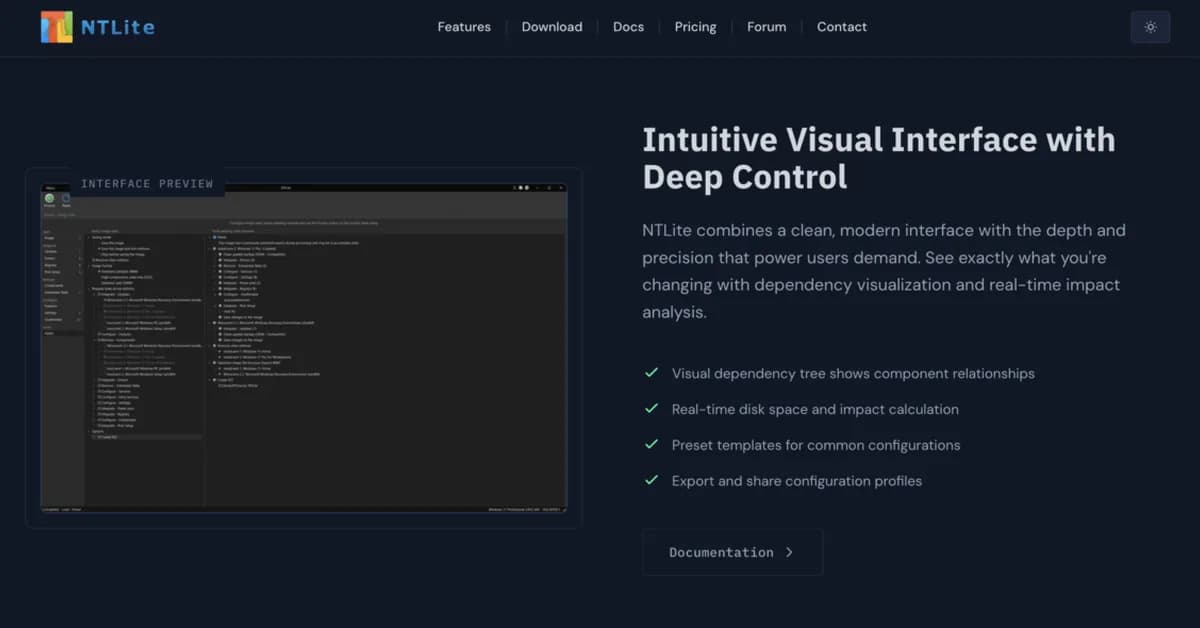Screen dimensions: 1200x628
Task: Toggle the light/dark theme sun button
Action: [x=1150, y=27]
